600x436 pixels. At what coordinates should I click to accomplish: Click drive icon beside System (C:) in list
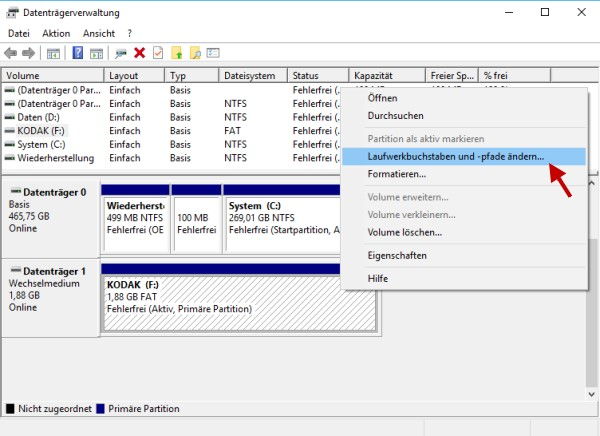pos(10,145)
